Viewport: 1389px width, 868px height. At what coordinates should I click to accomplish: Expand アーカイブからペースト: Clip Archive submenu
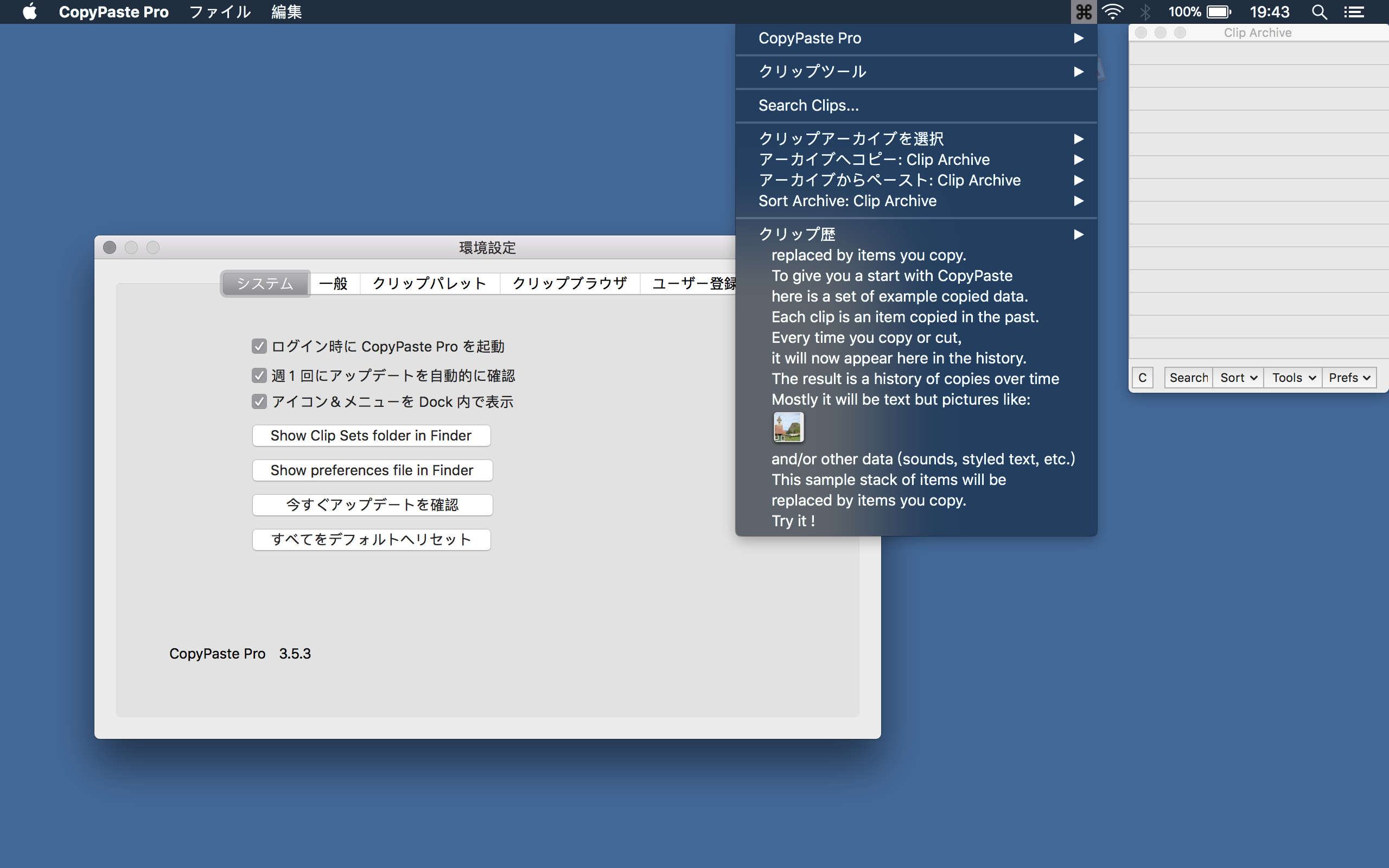tap(916, 180)
